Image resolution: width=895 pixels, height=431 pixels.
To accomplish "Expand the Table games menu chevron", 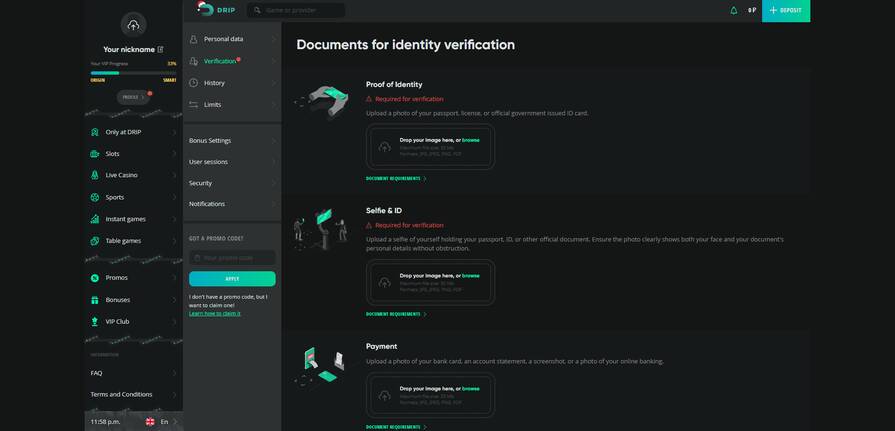I will (174, 241).
